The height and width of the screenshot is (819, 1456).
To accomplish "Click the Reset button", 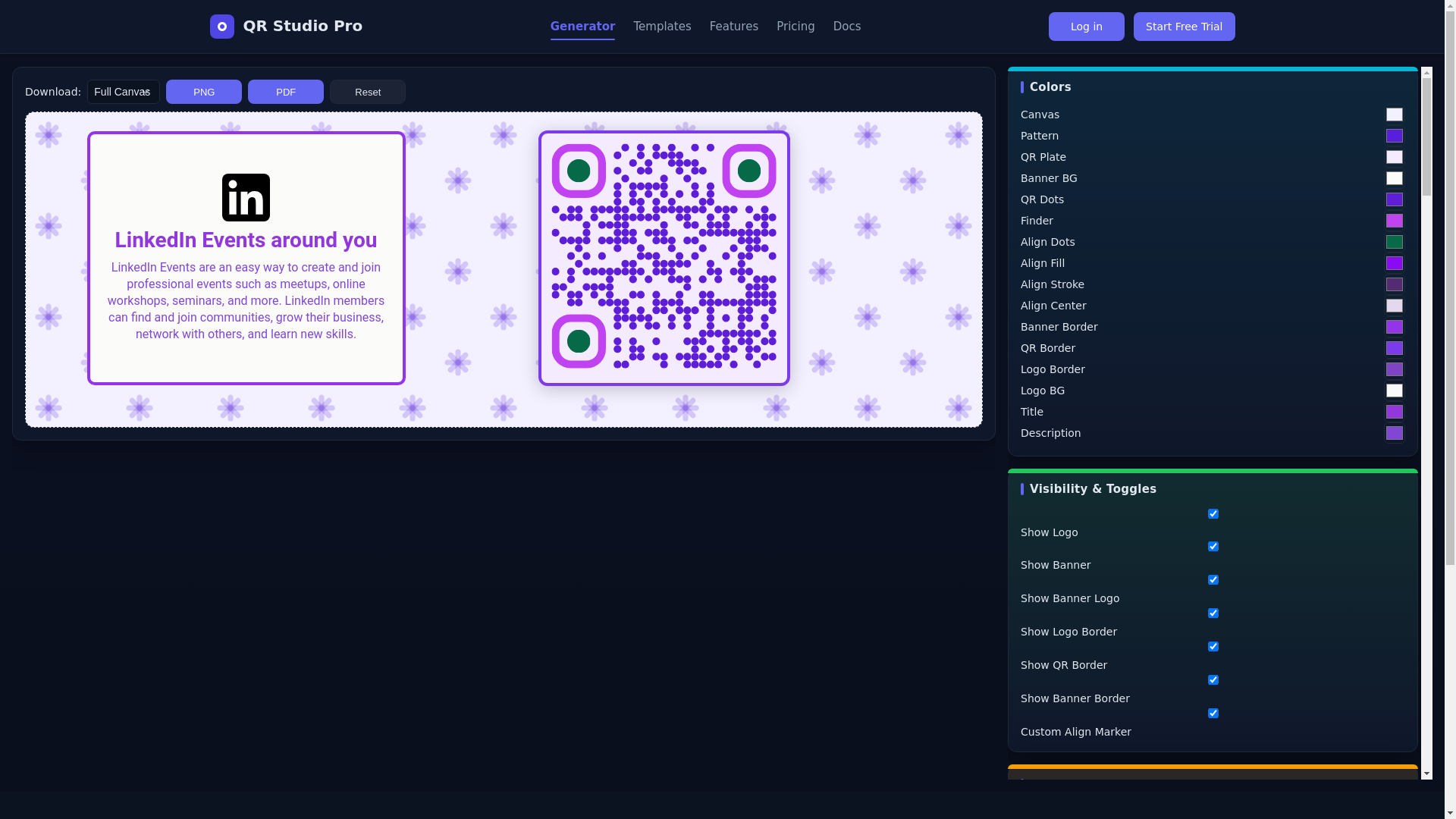I will tap(368, 92).
